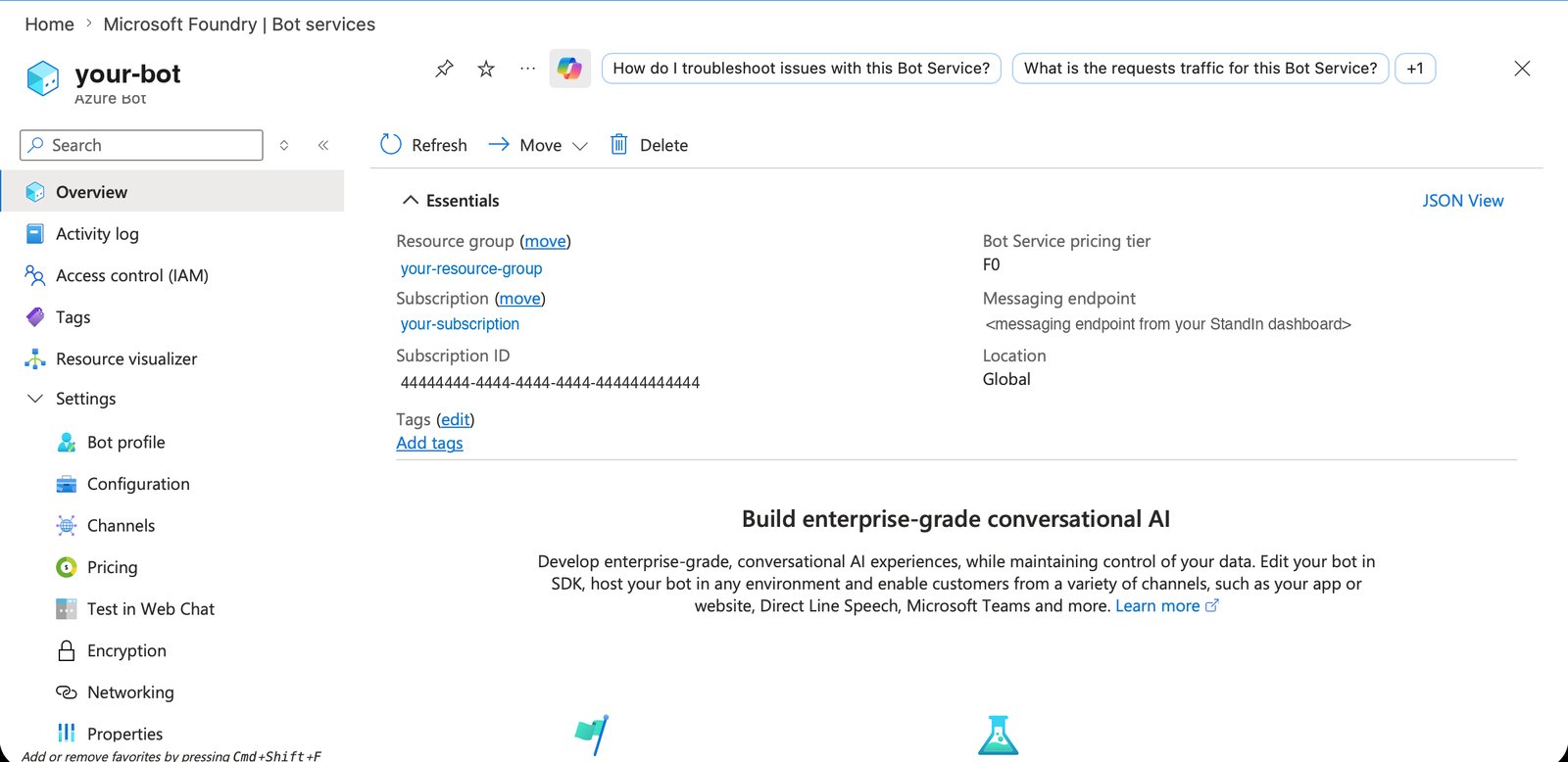Click the Resource visualizer diagram icon
Image resolution: width=1568 pixels, height=762 pixels.
tap(35, 358)
